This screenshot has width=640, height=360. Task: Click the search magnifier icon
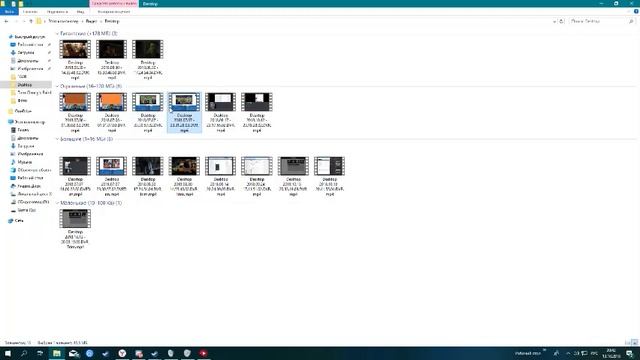click(x=631, y=21)
